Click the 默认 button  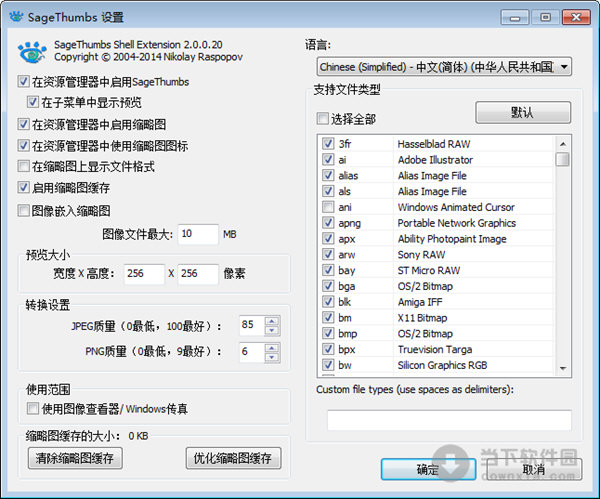pyautogui.click(x=523, y=113)
